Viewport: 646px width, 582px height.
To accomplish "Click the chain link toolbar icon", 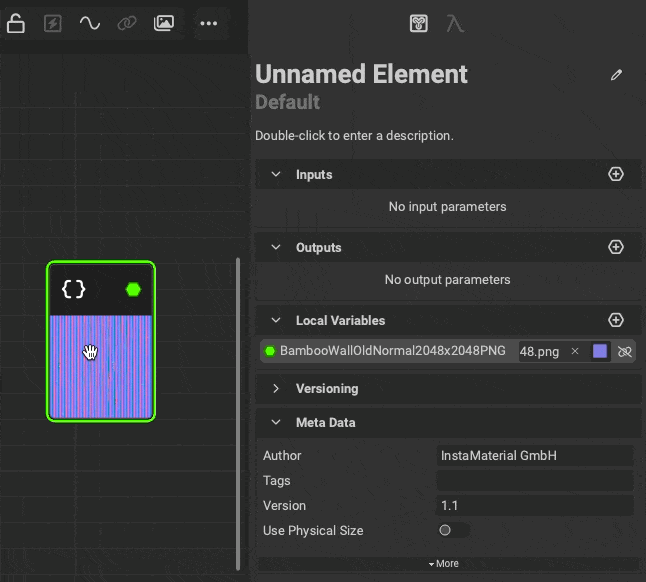I will click(126, 23).
